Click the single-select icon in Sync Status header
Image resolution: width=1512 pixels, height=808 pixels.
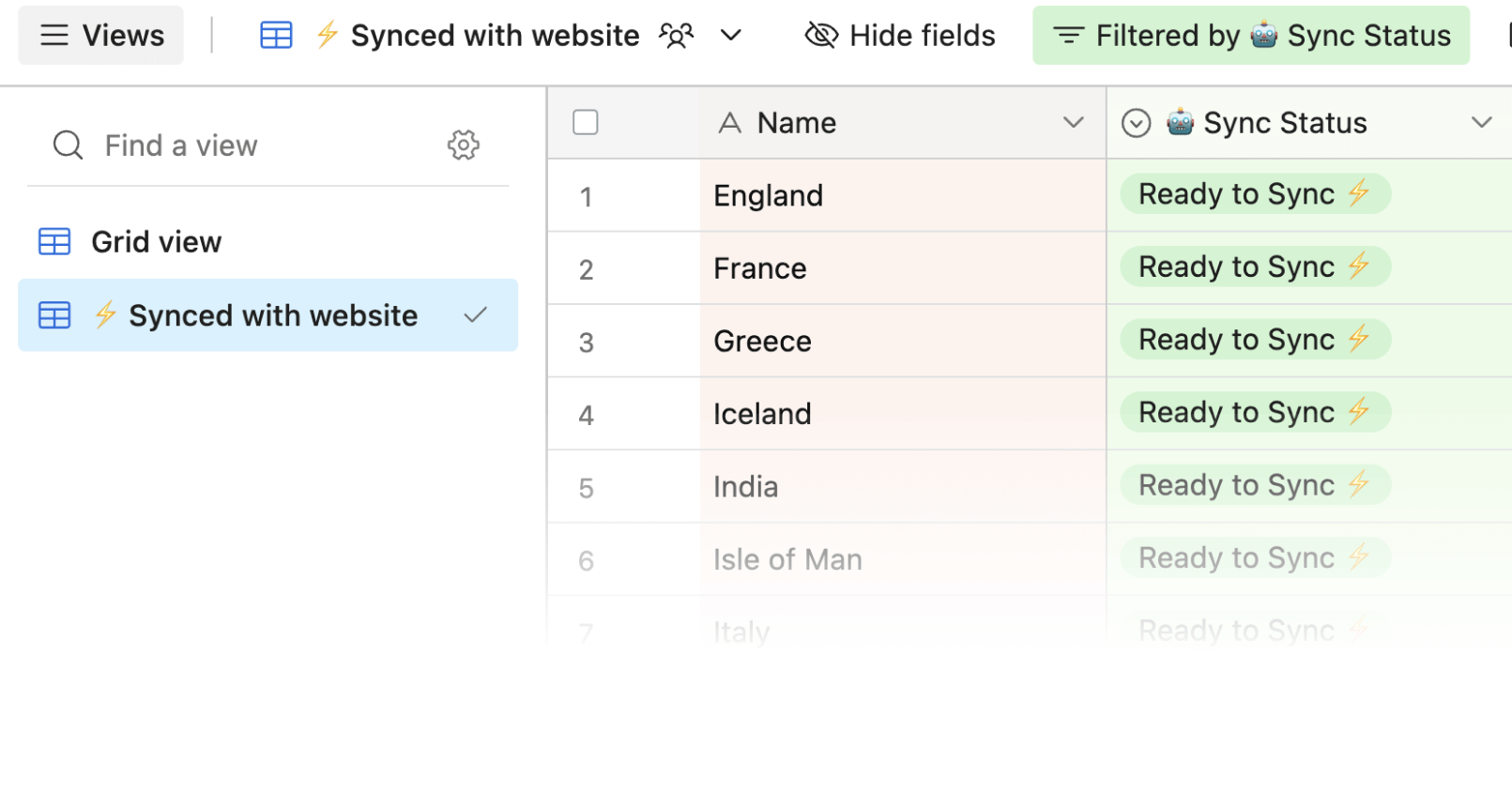click(x=1136, y=123)
